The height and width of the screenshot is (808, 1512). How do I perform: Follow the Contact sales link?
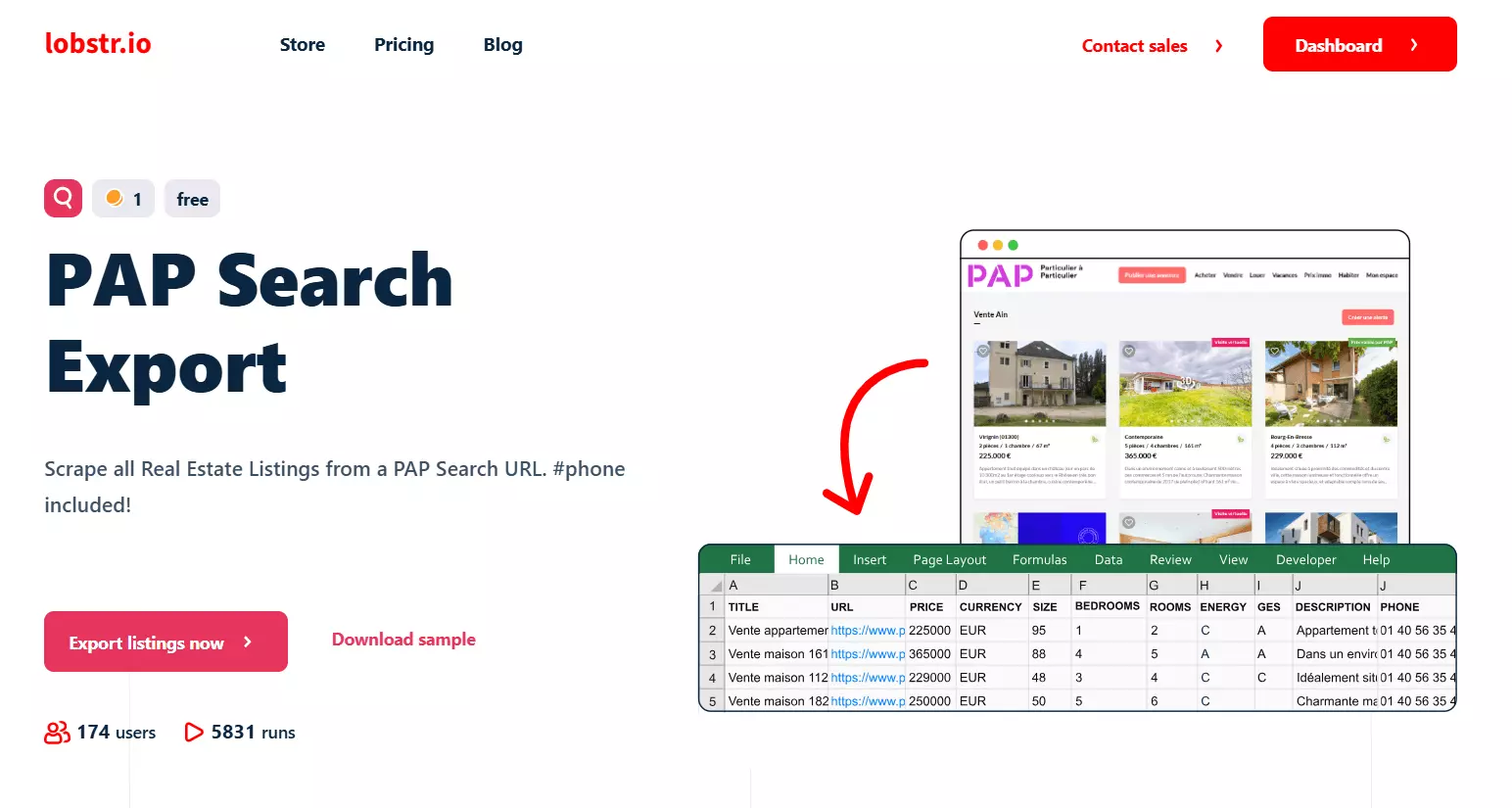[x=1134, y=46]
